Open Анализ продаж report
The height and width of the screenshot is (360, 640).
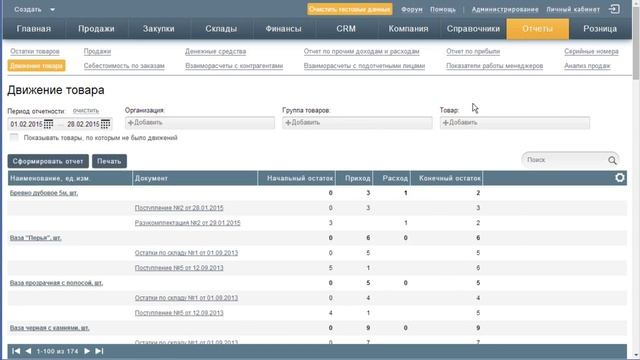587,66
